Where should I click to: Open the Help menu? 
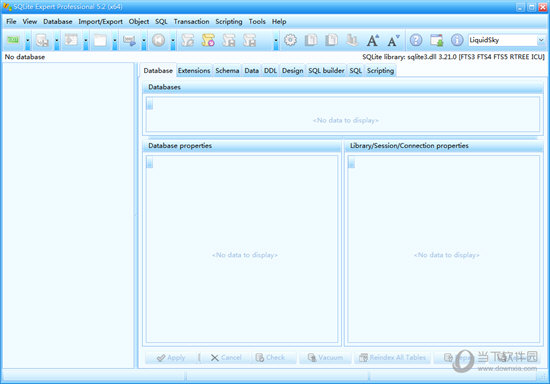click(279, 21)
